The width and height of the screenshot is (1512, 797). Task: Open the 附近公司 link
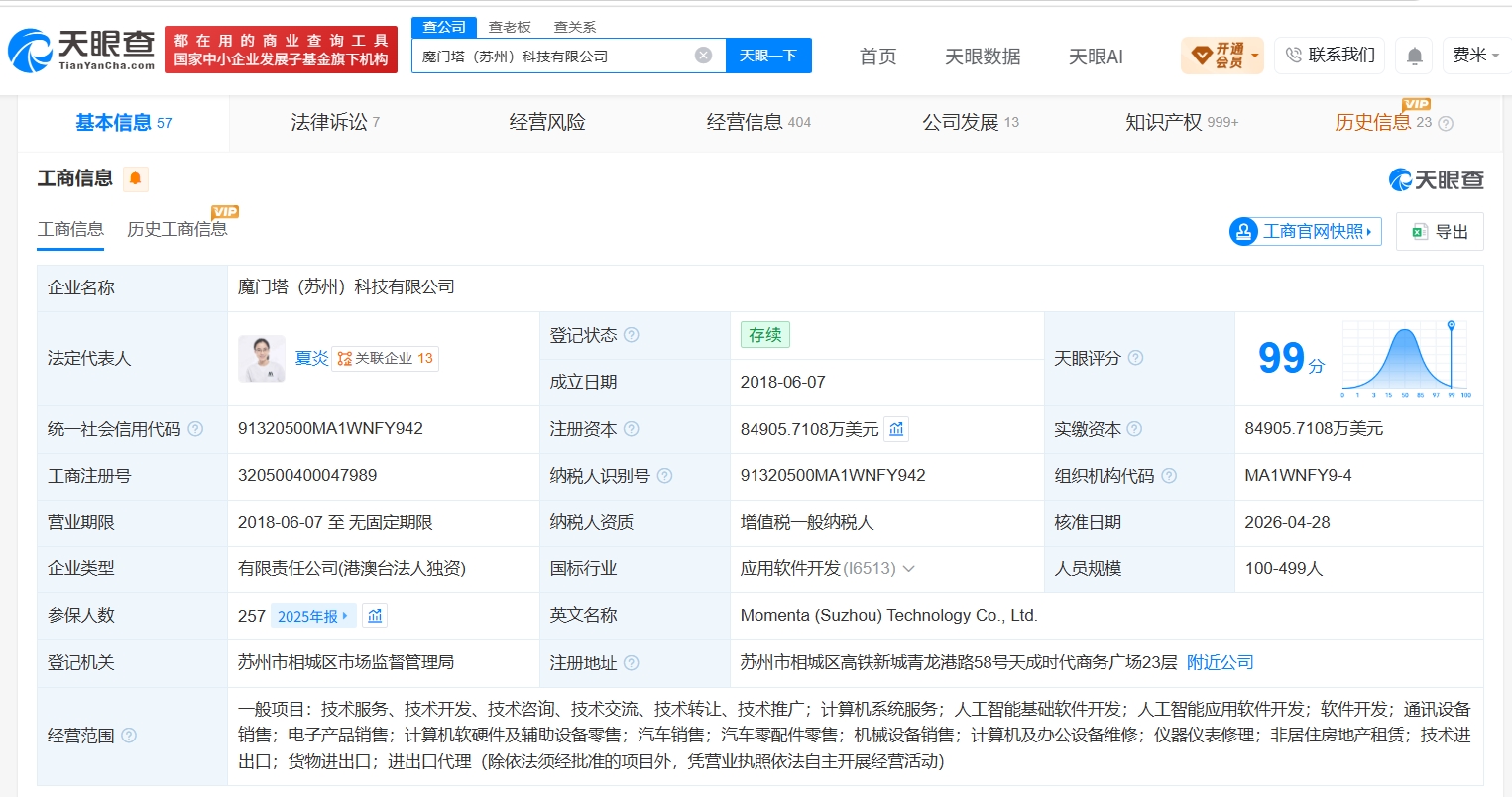tap(1221, 662)
